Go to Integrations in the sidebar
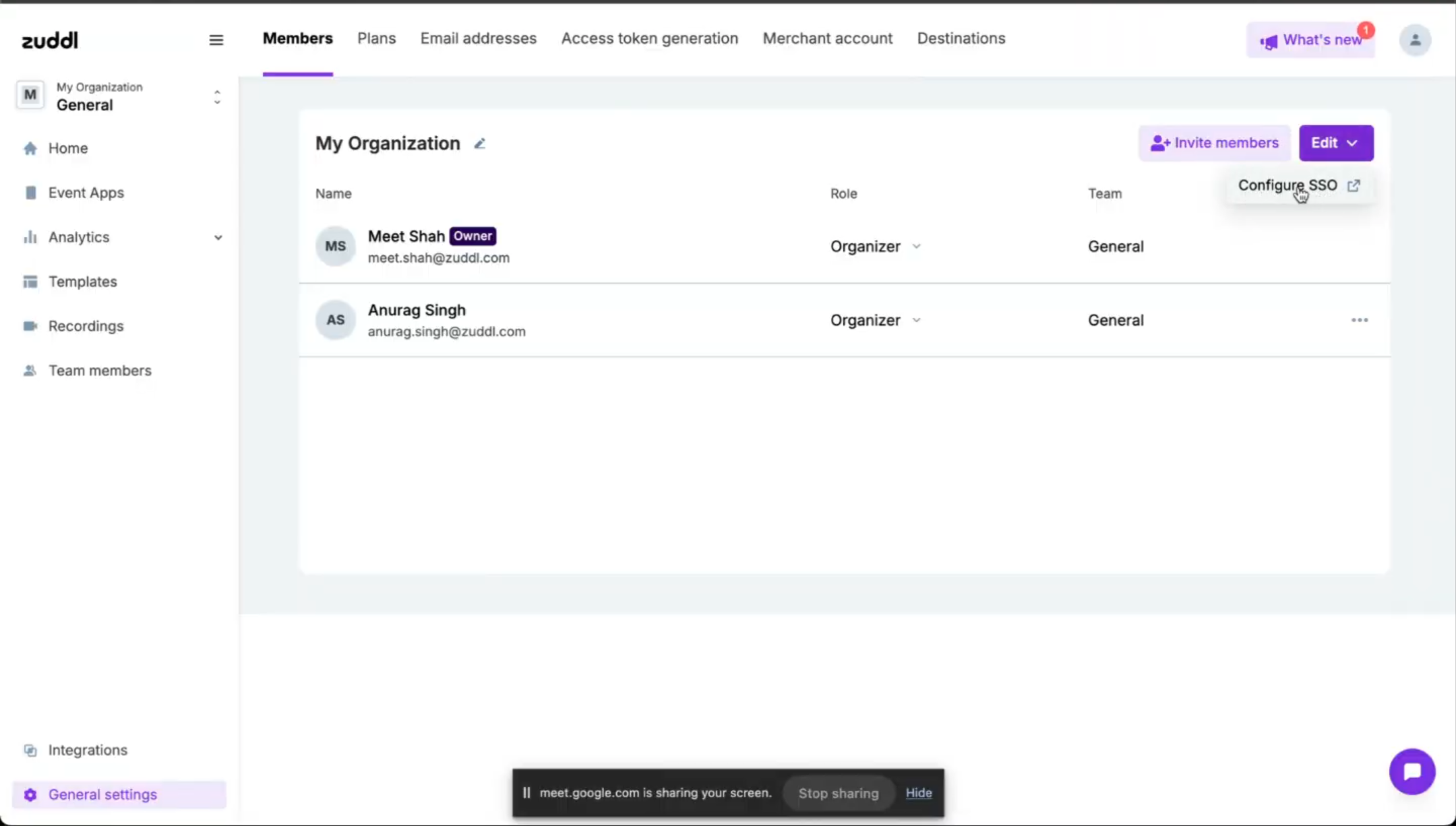1456x826 pixels. click(x=88, y=750)
